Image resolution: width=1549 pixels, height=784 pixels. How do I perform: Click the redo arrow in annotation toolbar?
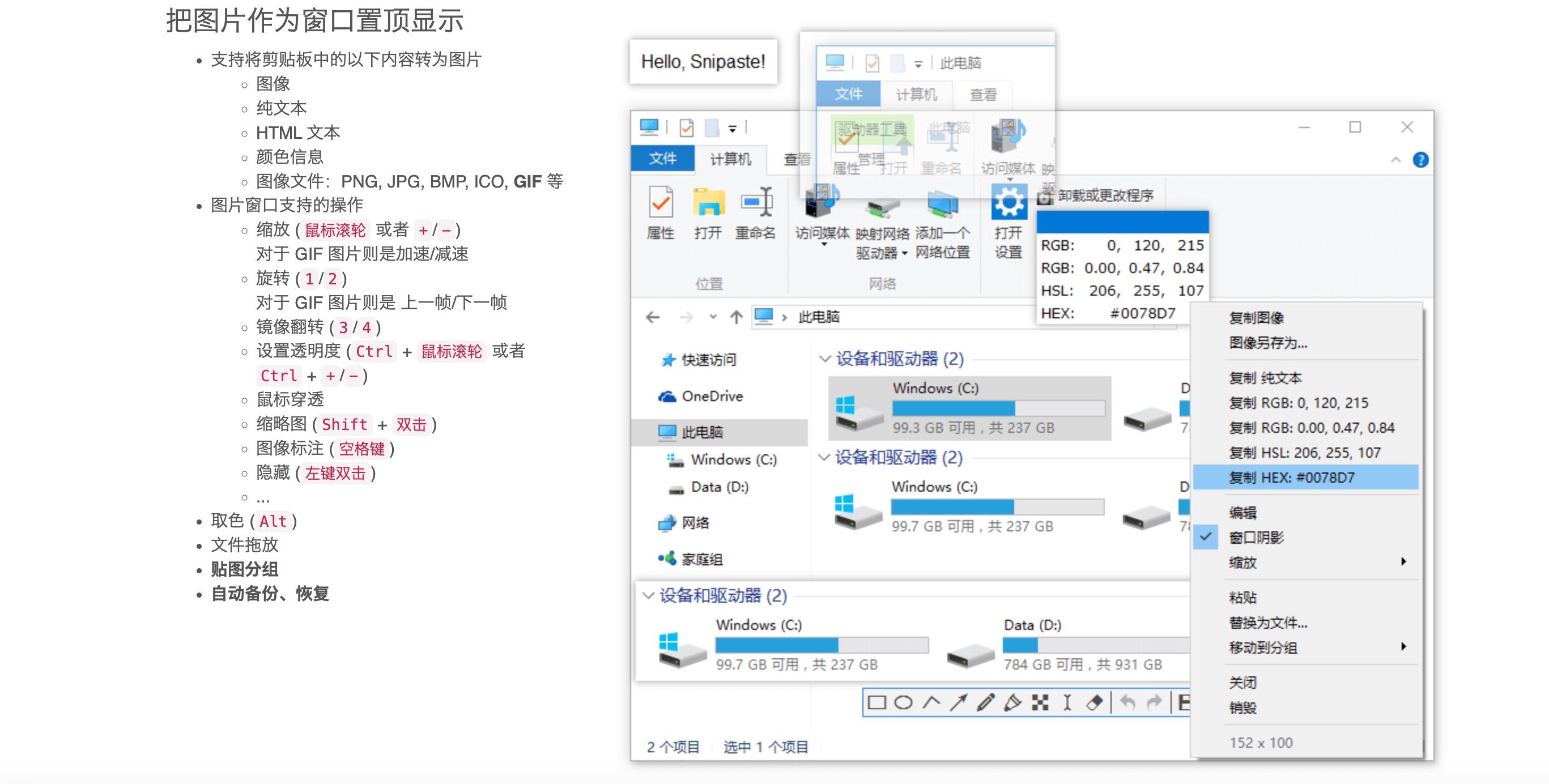1155,702
